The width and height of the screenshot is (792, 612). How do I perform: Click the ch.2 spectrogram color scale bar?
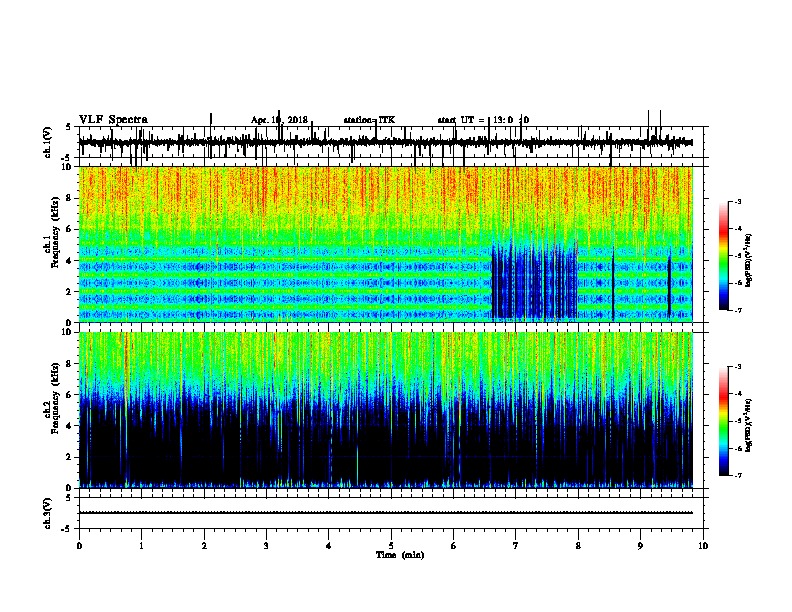(x=724, y=421)
